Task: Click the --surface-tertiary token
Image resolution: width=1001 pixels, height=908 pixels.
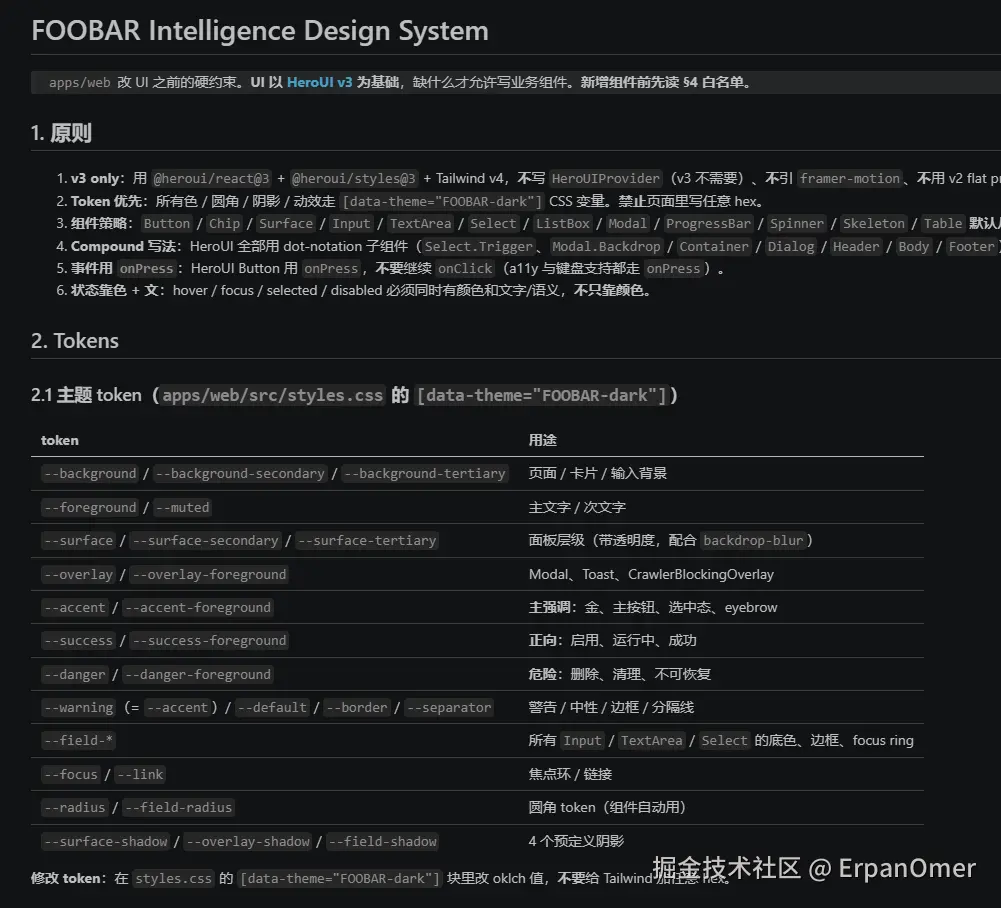Action: point(367,540)
